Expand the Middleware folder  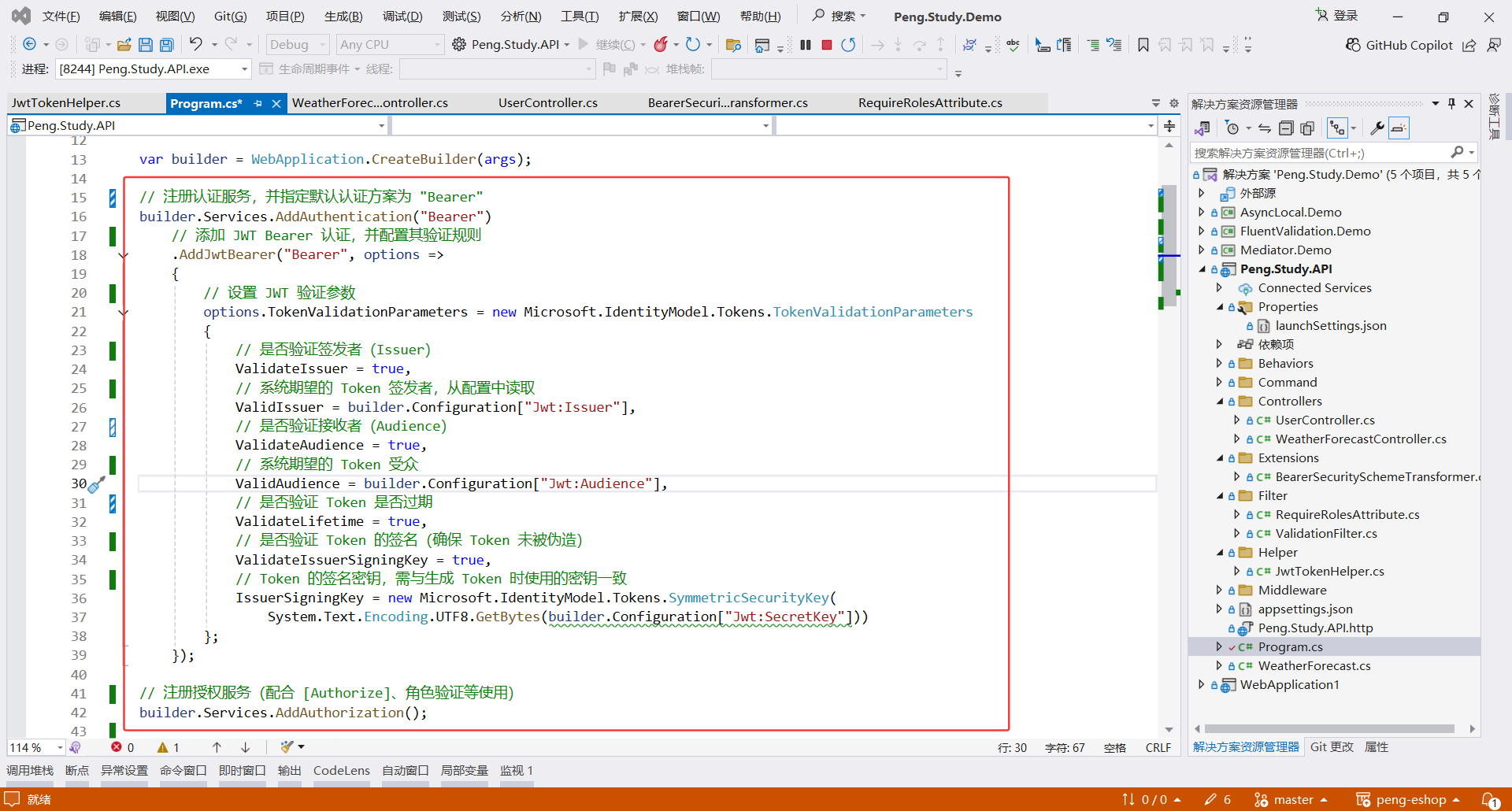coord(1220,591)
